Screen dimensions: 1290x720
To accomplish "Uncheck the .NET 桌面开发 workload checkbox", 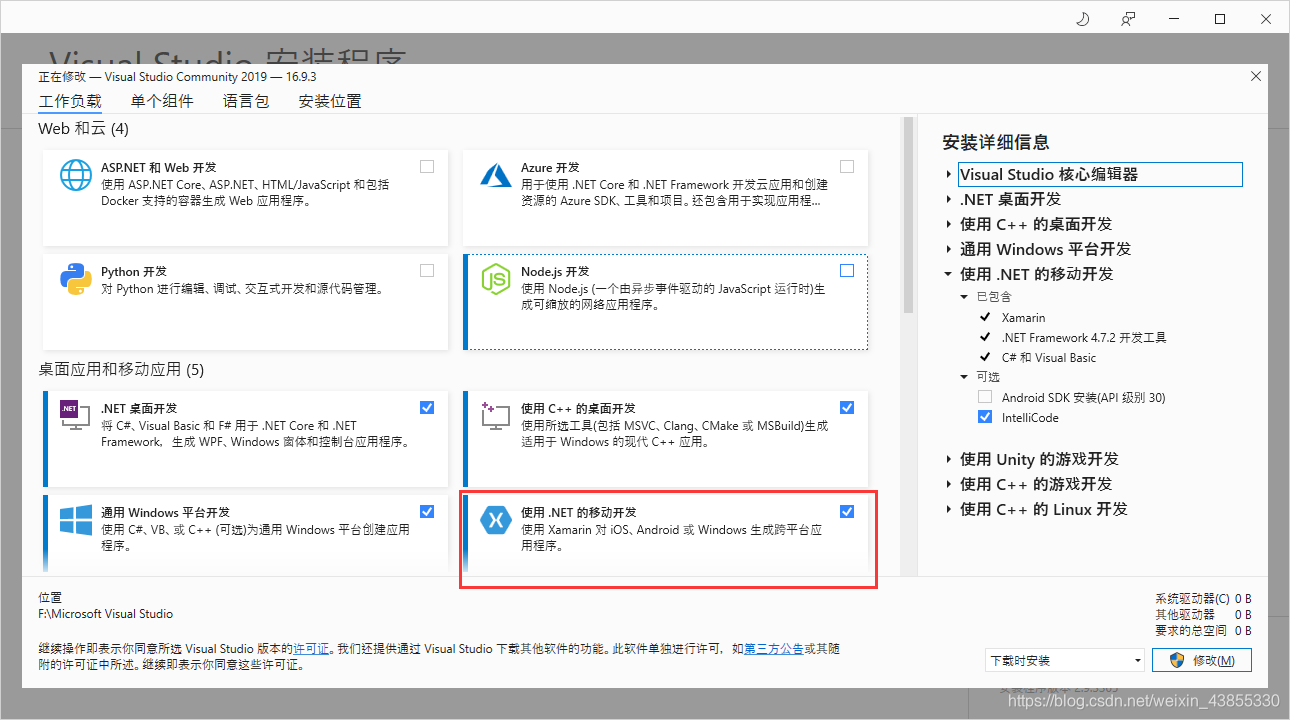I will pyautogui.click(x=427, y=407).
